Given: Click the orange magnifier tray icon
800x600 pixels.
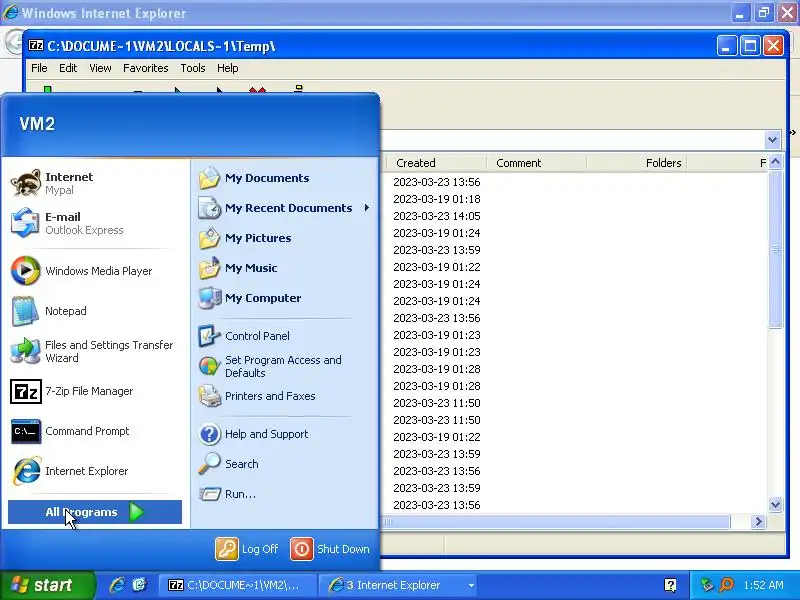Looking at the screenshot, I should (x=727, y=585).
